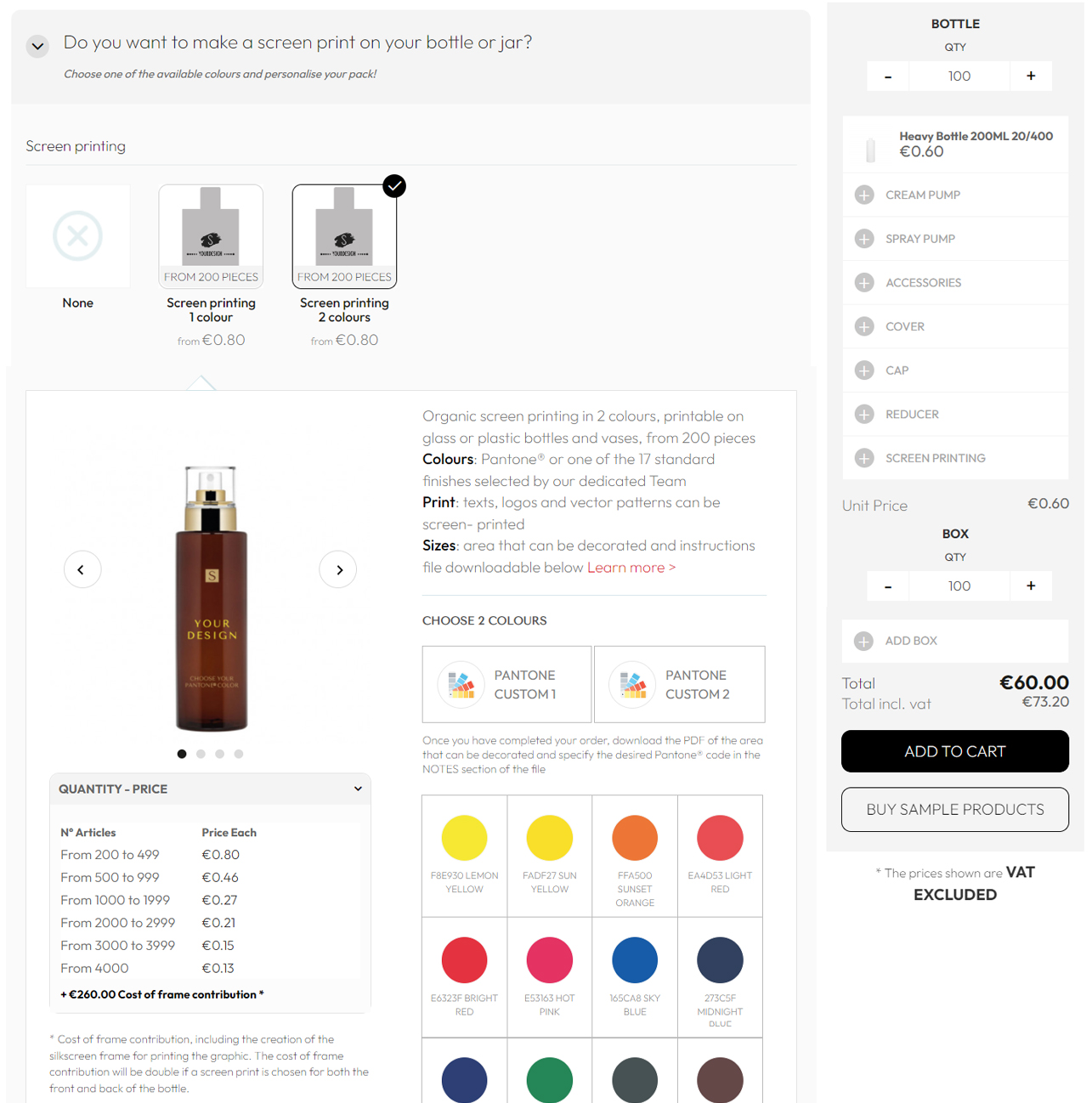Expand the Cream Pump plus icon
This screenshot has width=1092, height=1103.
[864, 195]
